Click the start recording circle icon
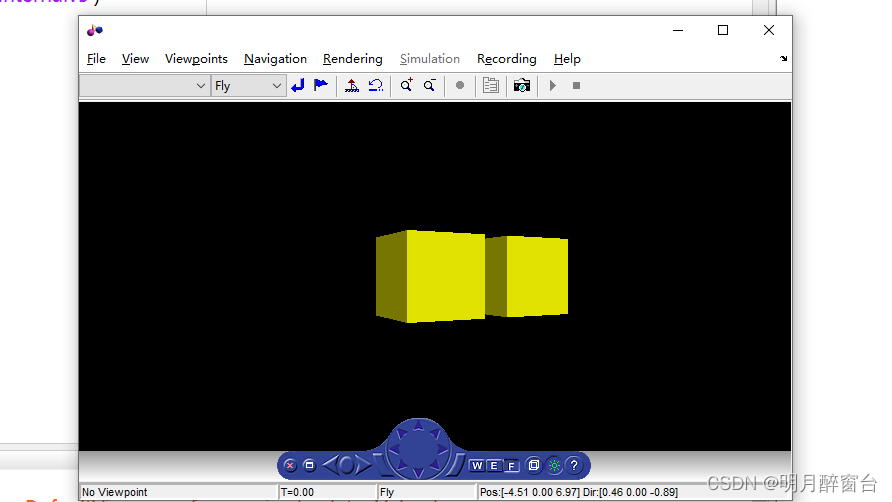 click(460, 85)
